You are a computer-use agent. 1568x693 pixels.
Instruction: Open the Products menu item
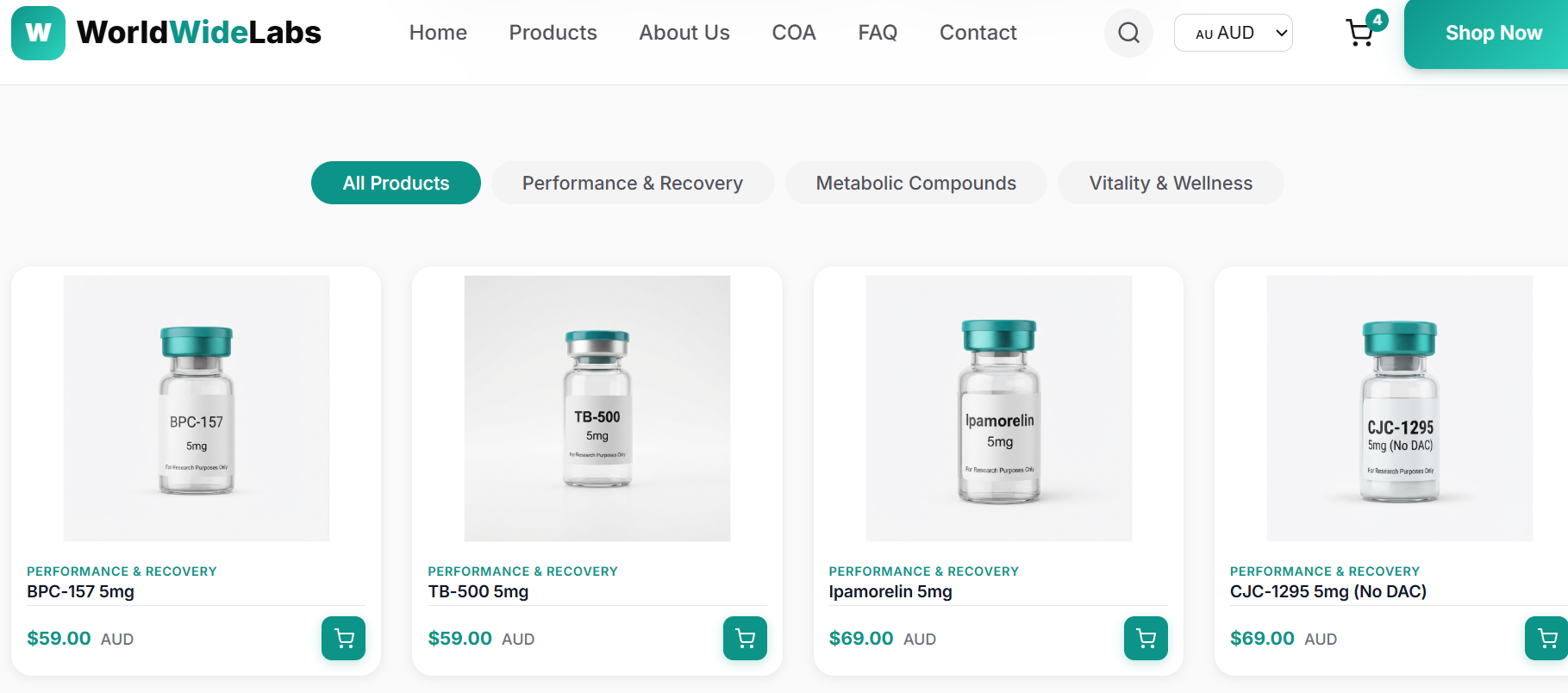point(553,33)
